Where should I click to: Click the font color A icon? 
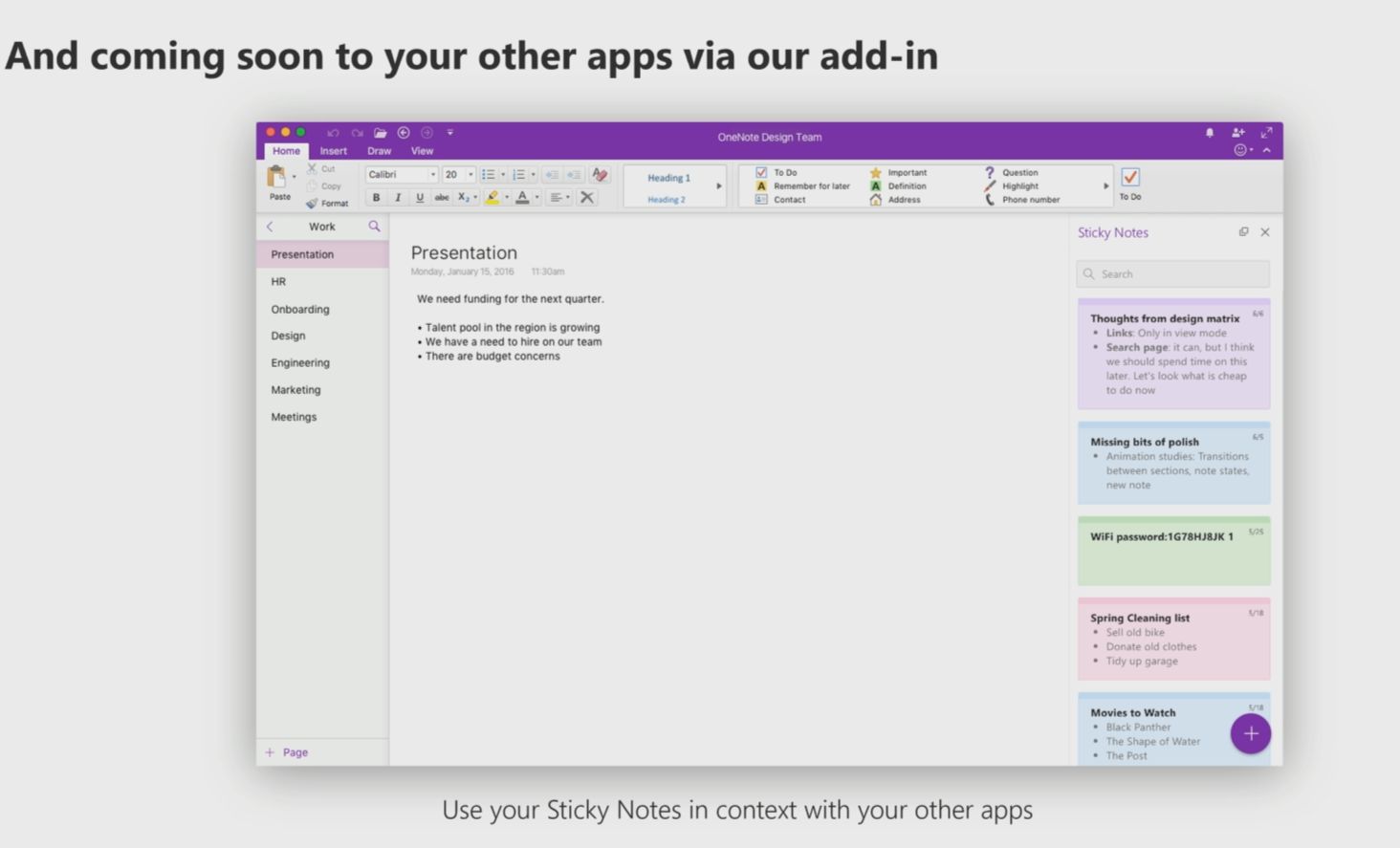coord(522,197)
